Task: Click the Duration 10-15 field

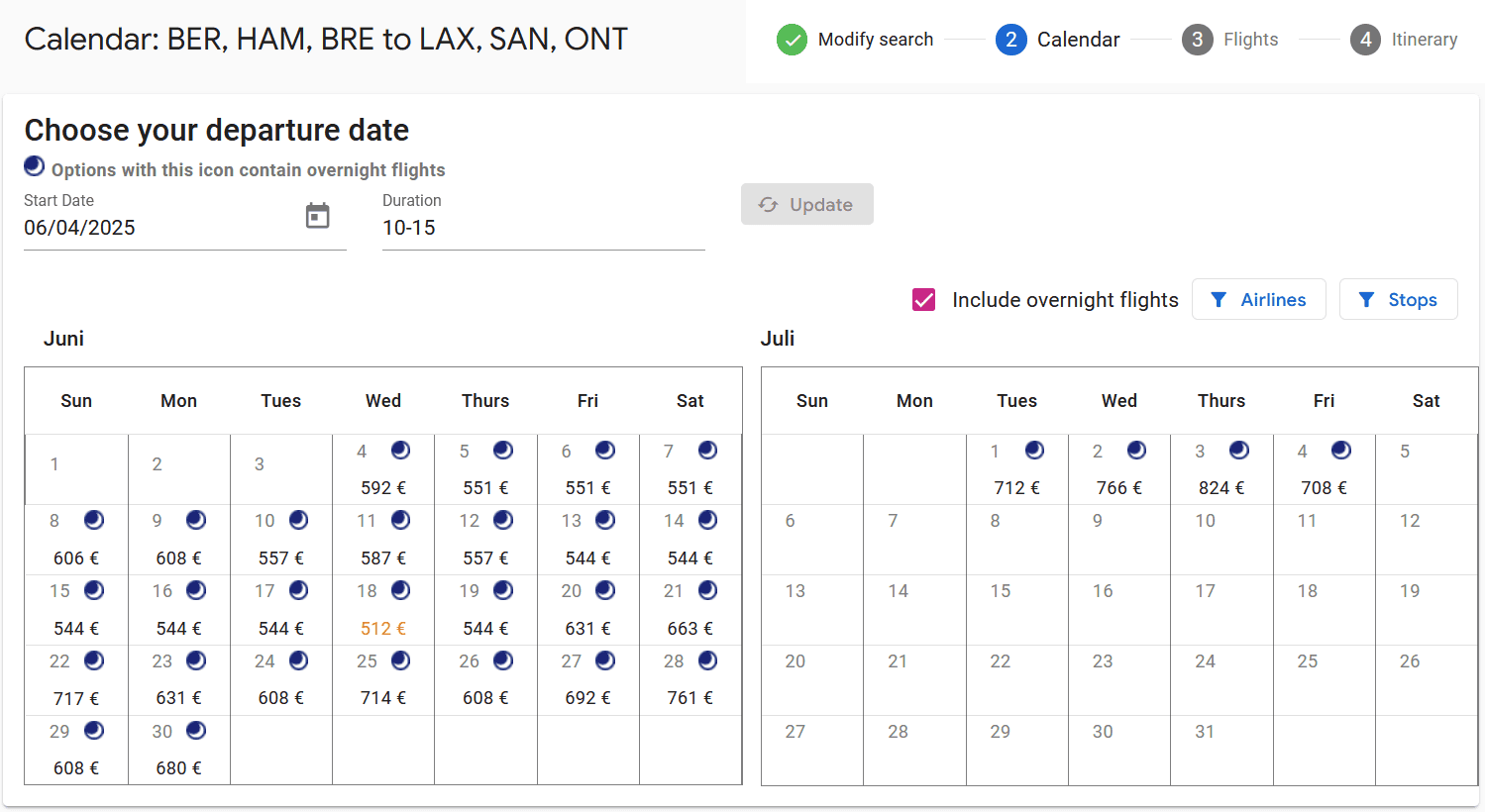Action: click(x=543, y=228)
